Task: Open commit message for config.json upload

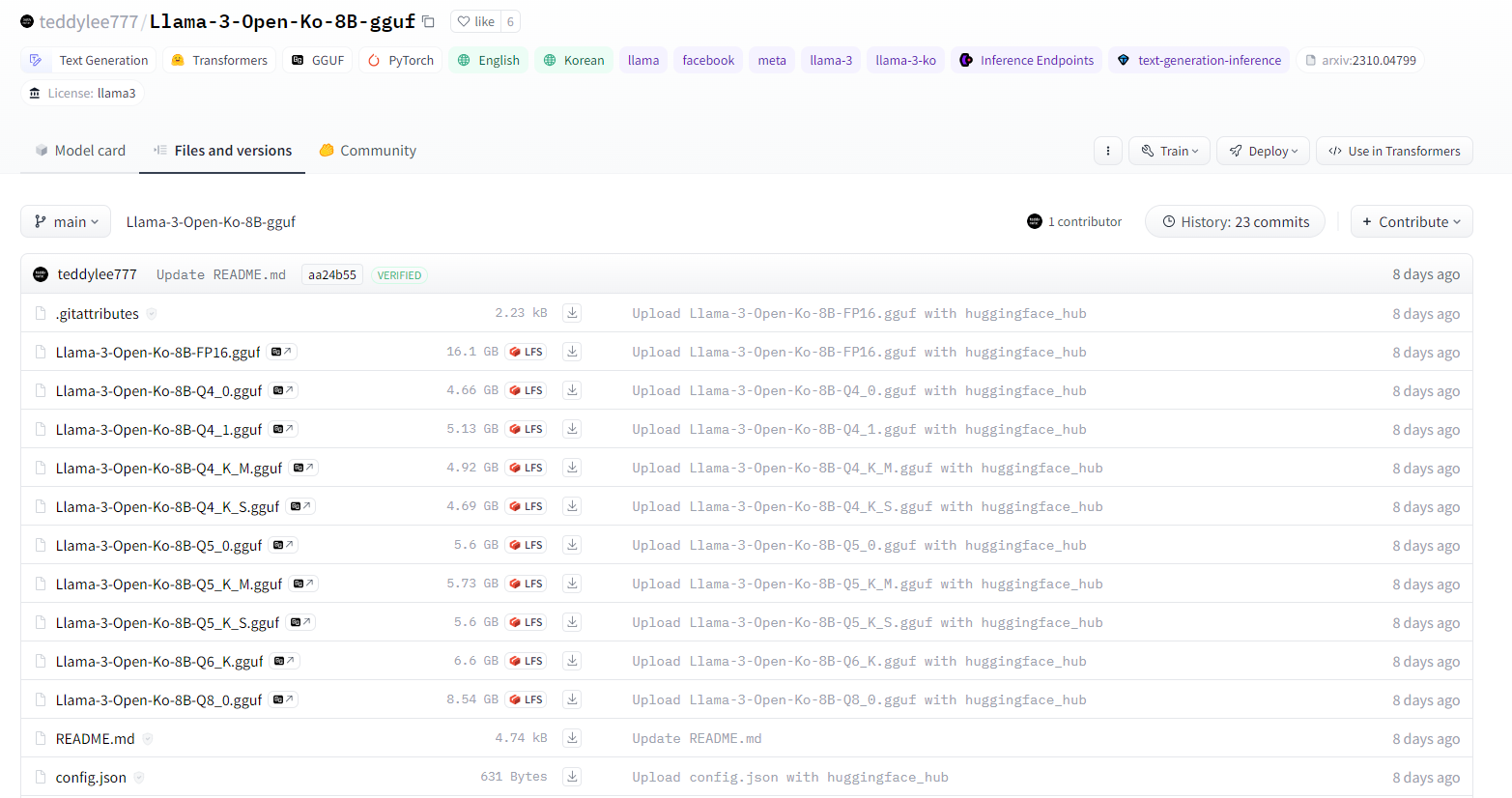Action: pos(789,777)
